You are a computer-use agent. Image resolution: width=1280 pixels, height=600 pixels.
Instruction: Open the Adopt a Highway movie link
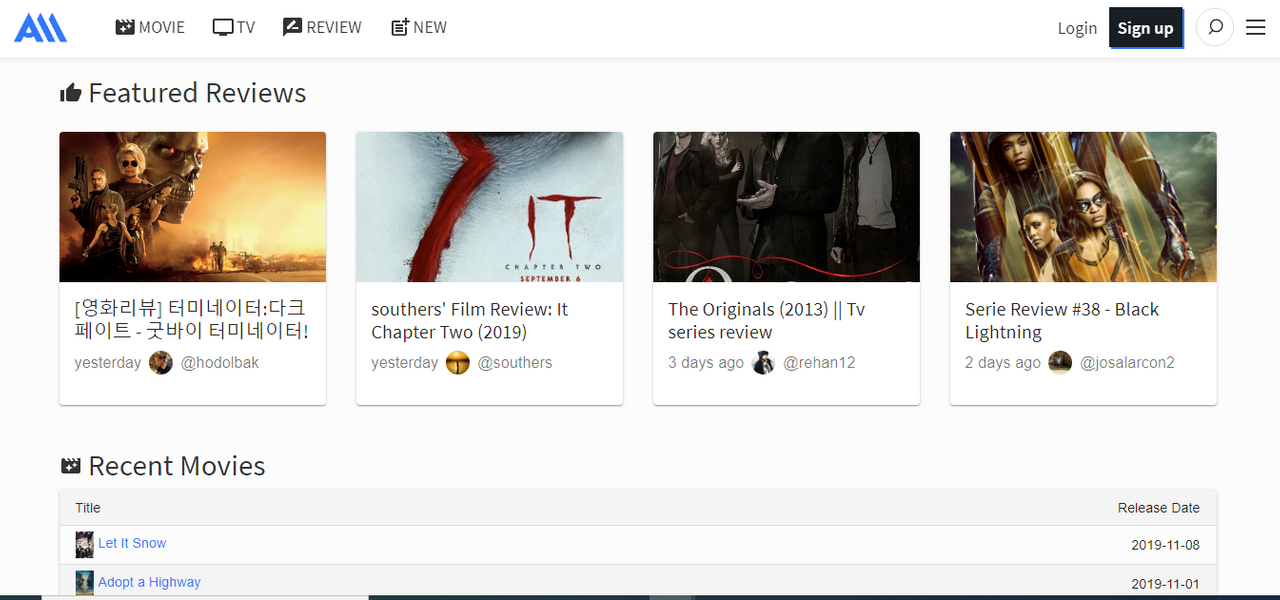(149, 582)
